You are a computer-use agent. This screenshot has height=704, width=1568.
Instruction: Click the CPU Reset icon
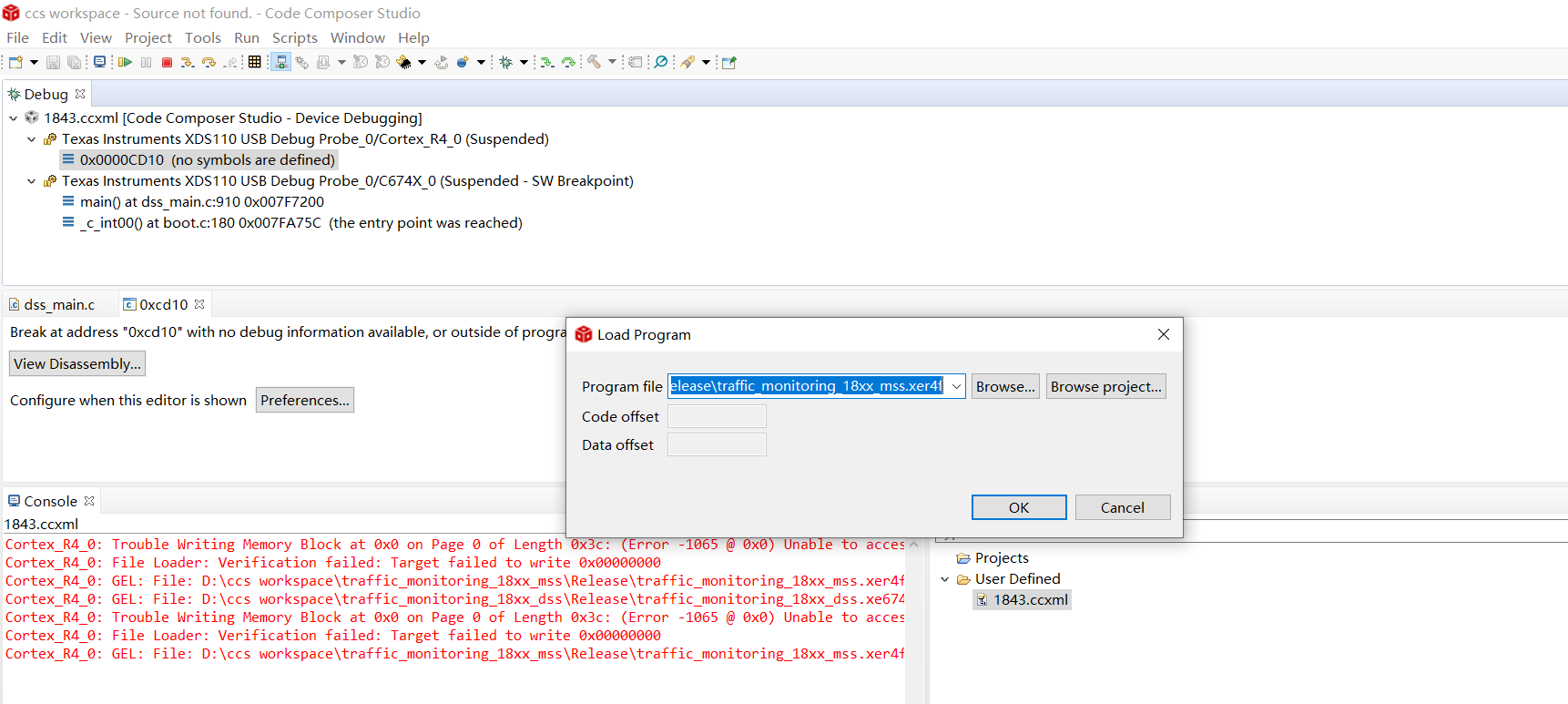(361, 62)
